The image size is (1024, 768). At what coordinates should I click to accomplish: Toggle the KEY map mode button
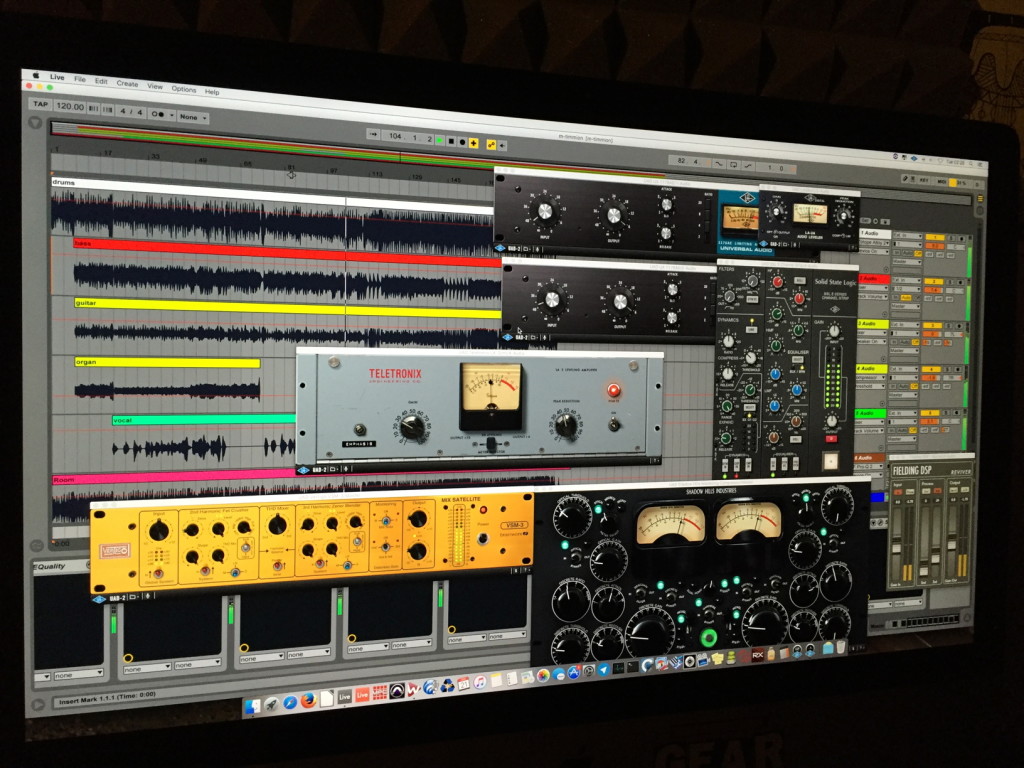tap(923, 180)
